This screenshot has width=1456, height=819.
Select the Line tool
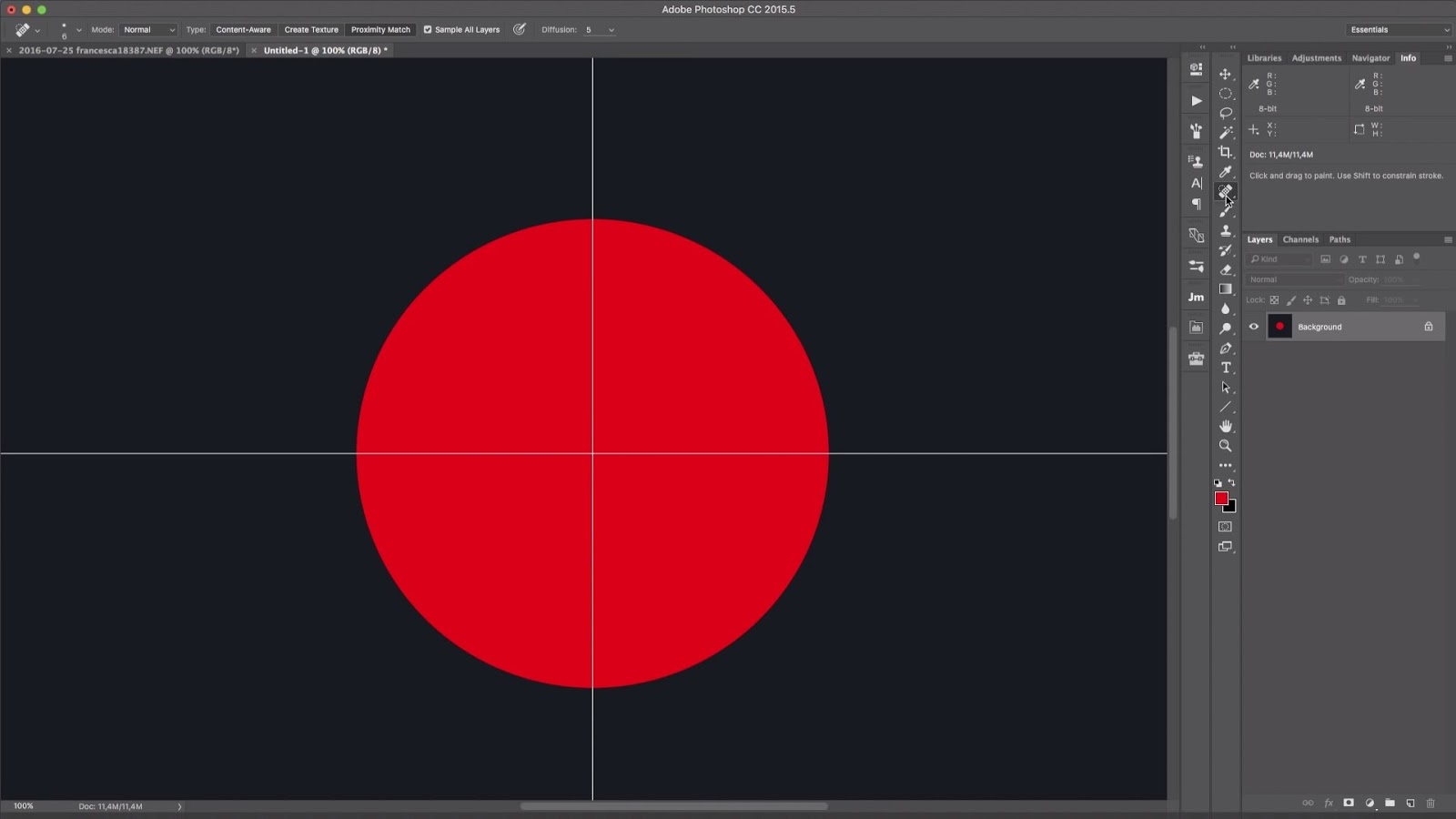tap(1226, 407)
